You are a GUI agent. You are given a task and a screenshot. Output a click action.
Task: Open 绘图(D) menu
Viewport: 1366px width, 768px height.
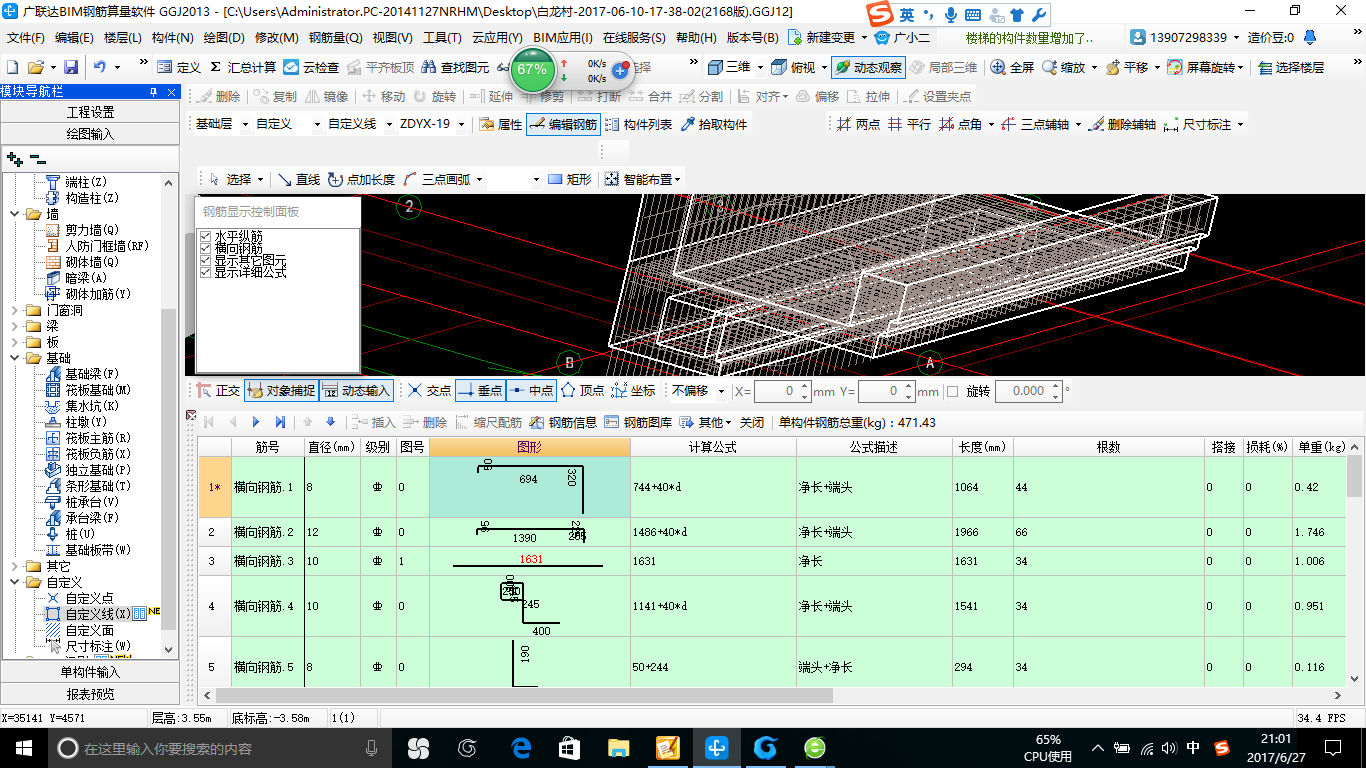tap(224, 38)
